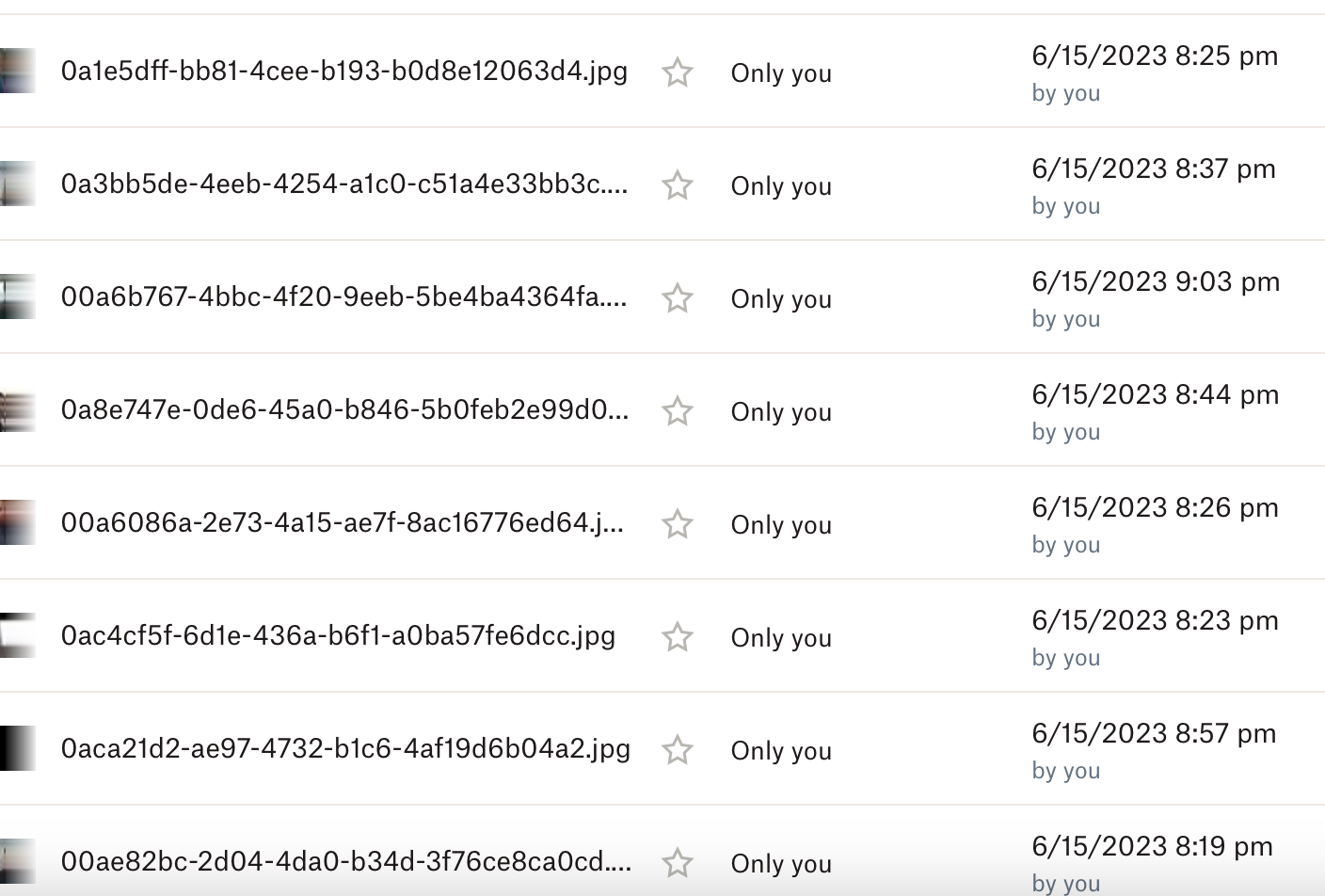Screen dimensions: 1325x896
Task: Star the file starting with 0a3bb5de-4eeb
Action: [678, 185]
